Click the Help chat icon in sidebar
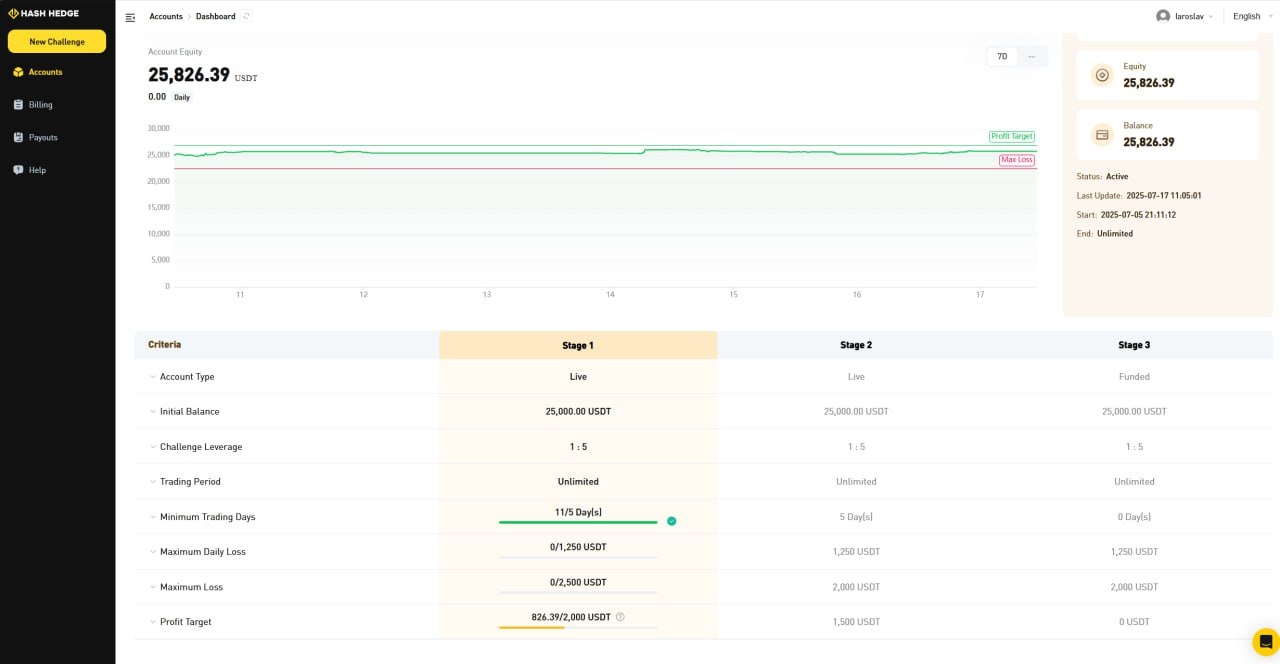Viewport: 1280px width, 664px height. pos(18,170)
